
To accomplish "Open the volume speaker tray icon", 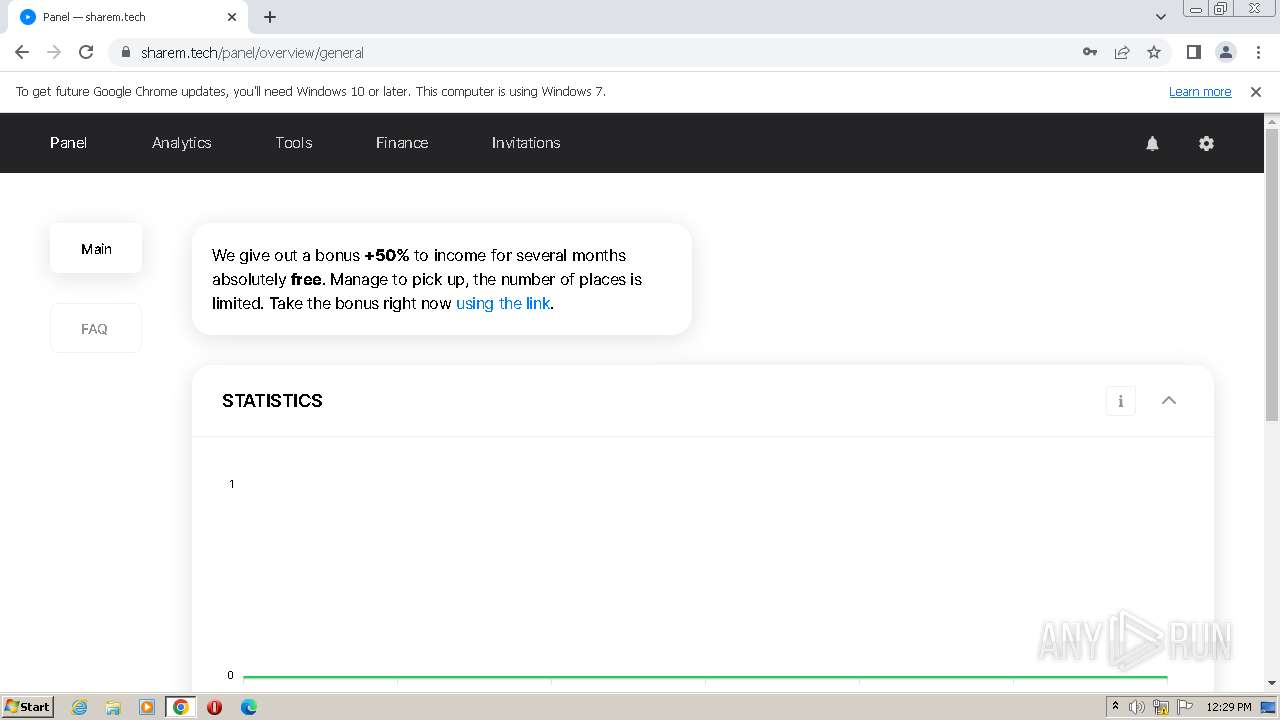I will (1137, 707).
